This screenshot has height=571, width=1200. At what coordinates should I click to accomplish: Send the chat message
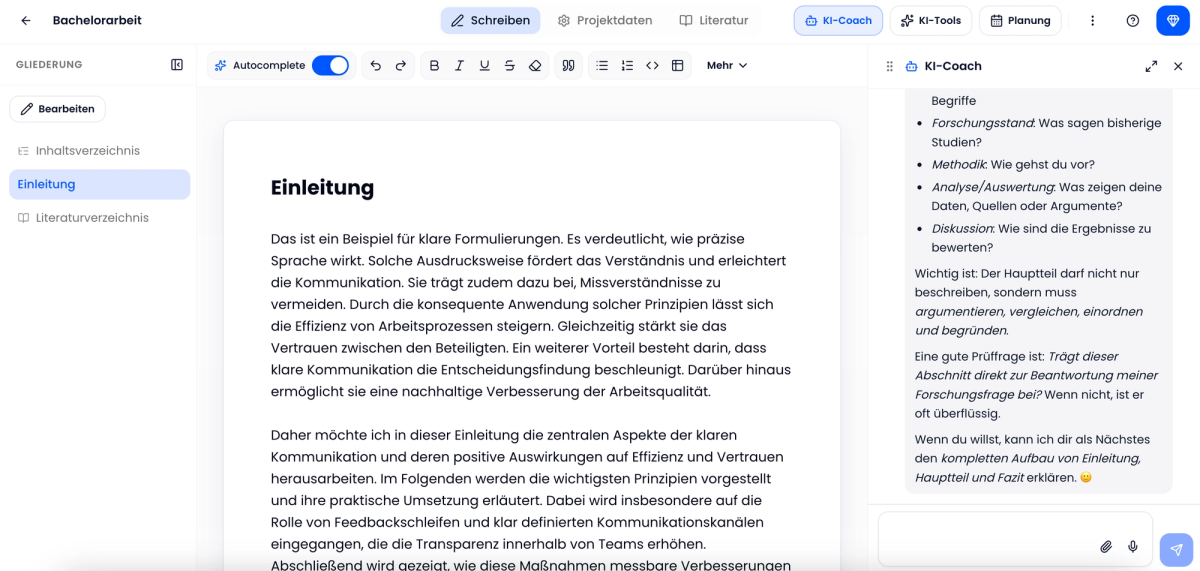click(1177, 550)
